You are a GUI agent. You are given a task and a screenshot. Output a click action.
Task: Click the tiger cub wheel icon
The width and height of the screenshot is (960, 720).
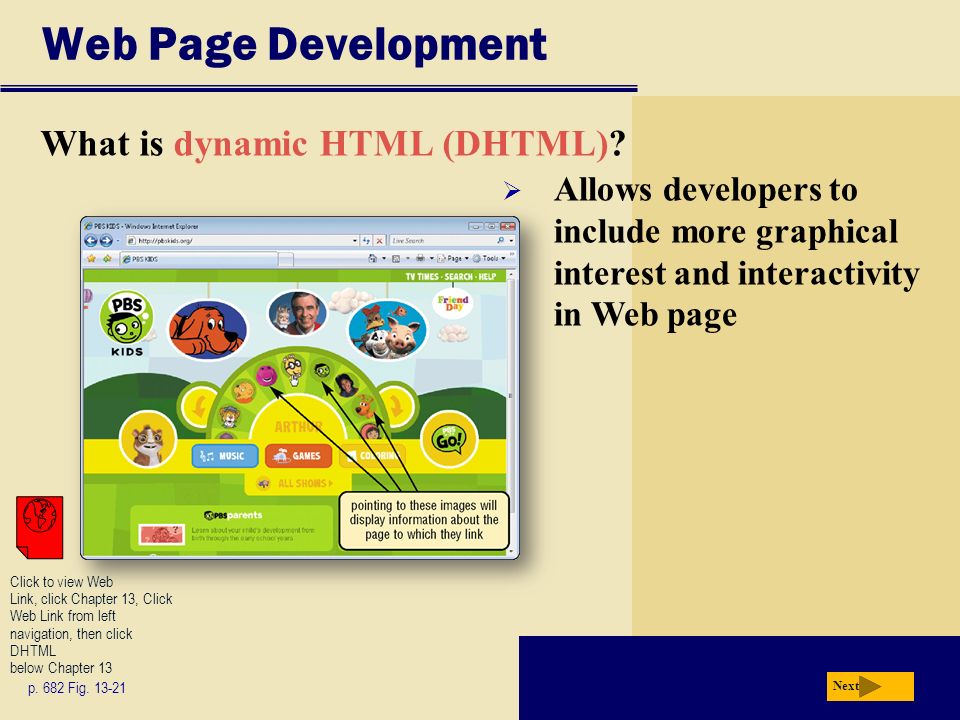coord(230,418)
